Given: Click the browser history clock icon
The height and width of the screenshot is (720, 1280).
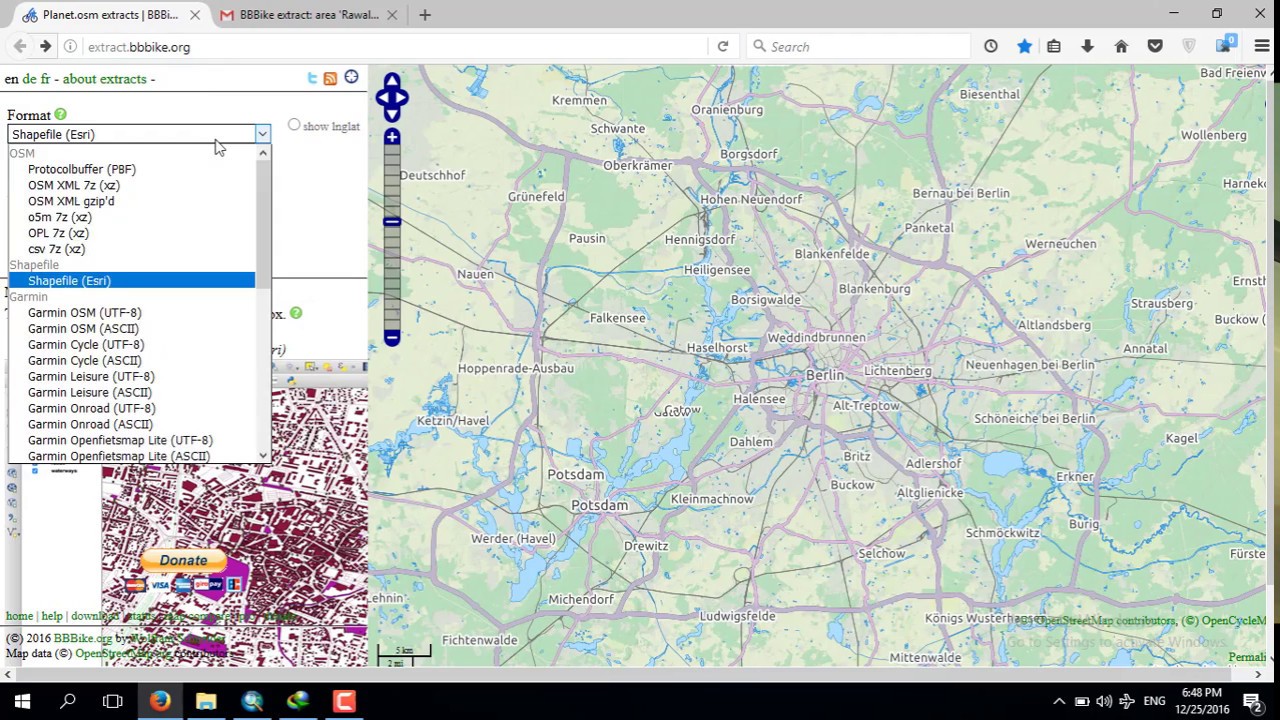Looking at the screenshot, I should (990, 46).
